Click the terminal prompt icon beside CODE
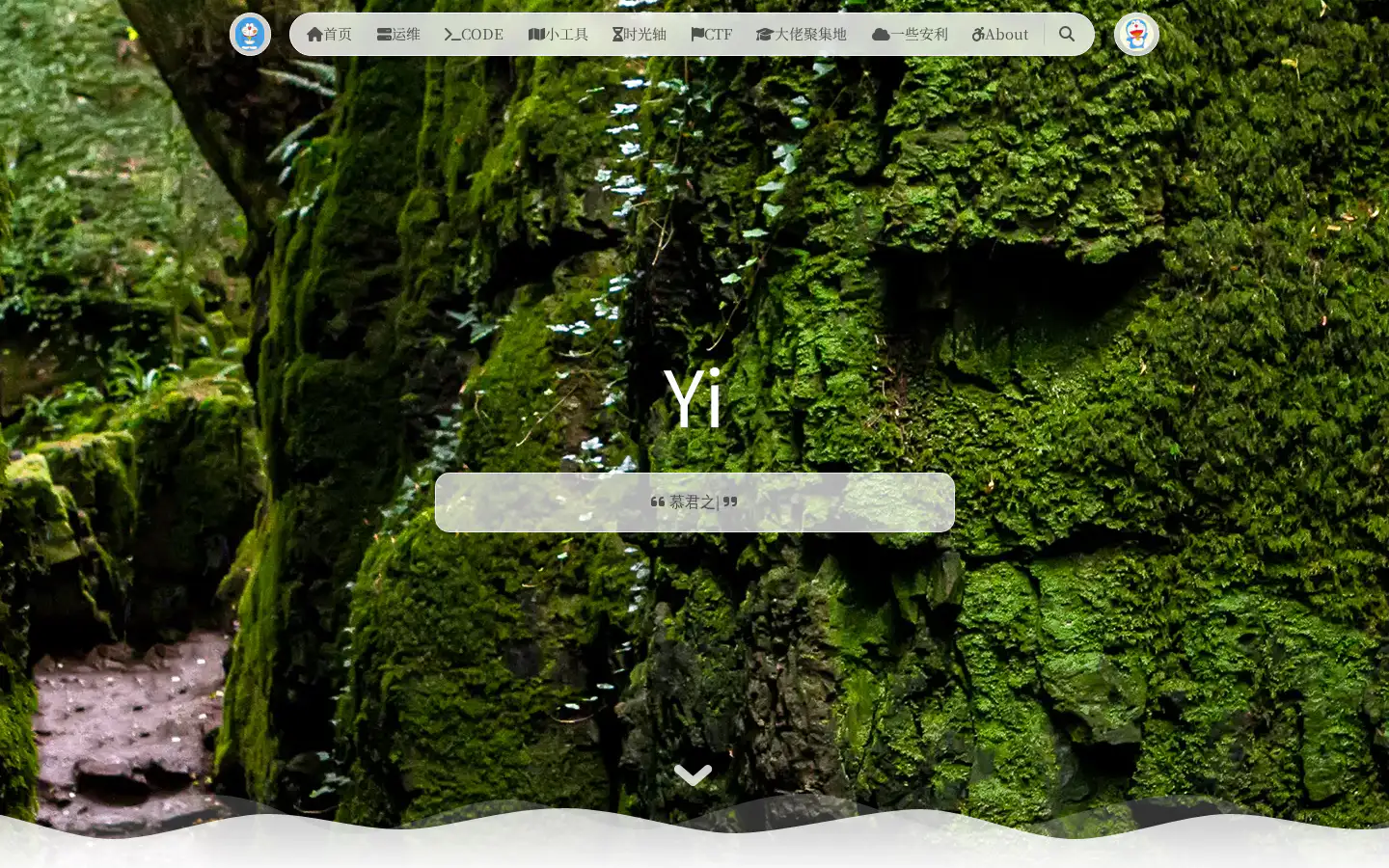This screenshot has width=1389, height=868. coord(451,35)
